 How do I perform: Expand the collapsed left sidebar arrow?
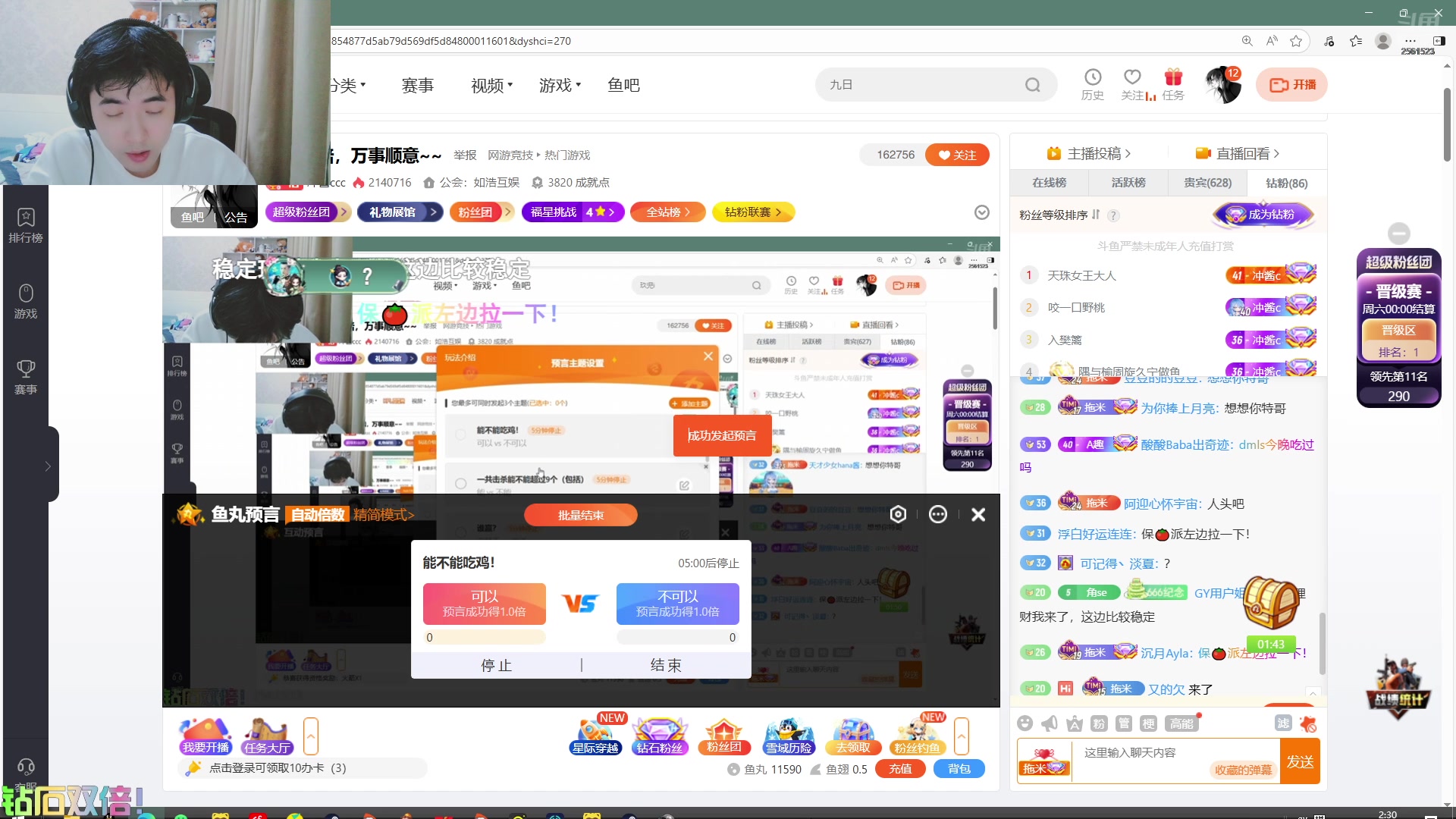coord(48,466)
